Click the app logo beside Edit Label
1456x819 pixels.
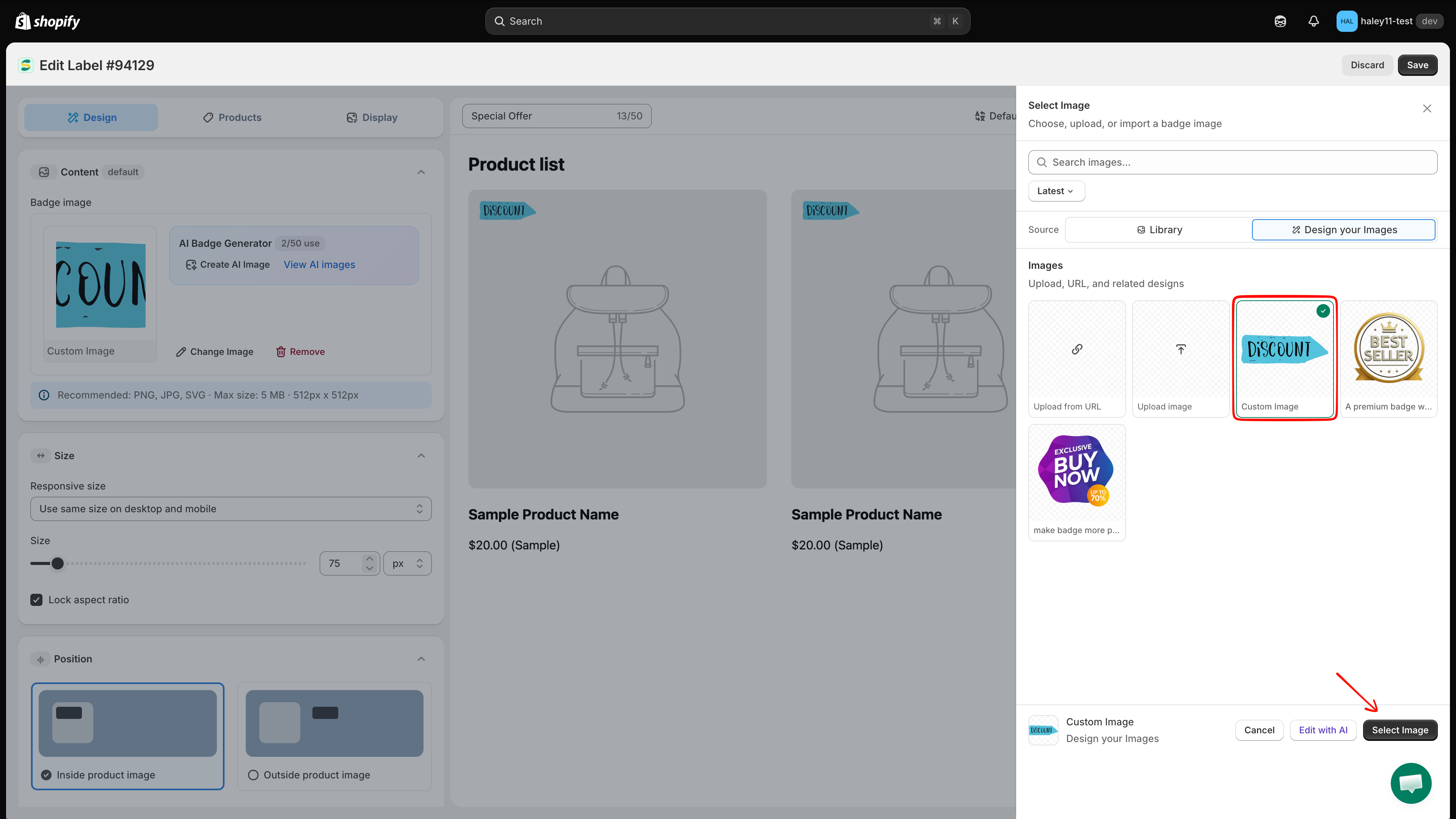tap(25, 65)
